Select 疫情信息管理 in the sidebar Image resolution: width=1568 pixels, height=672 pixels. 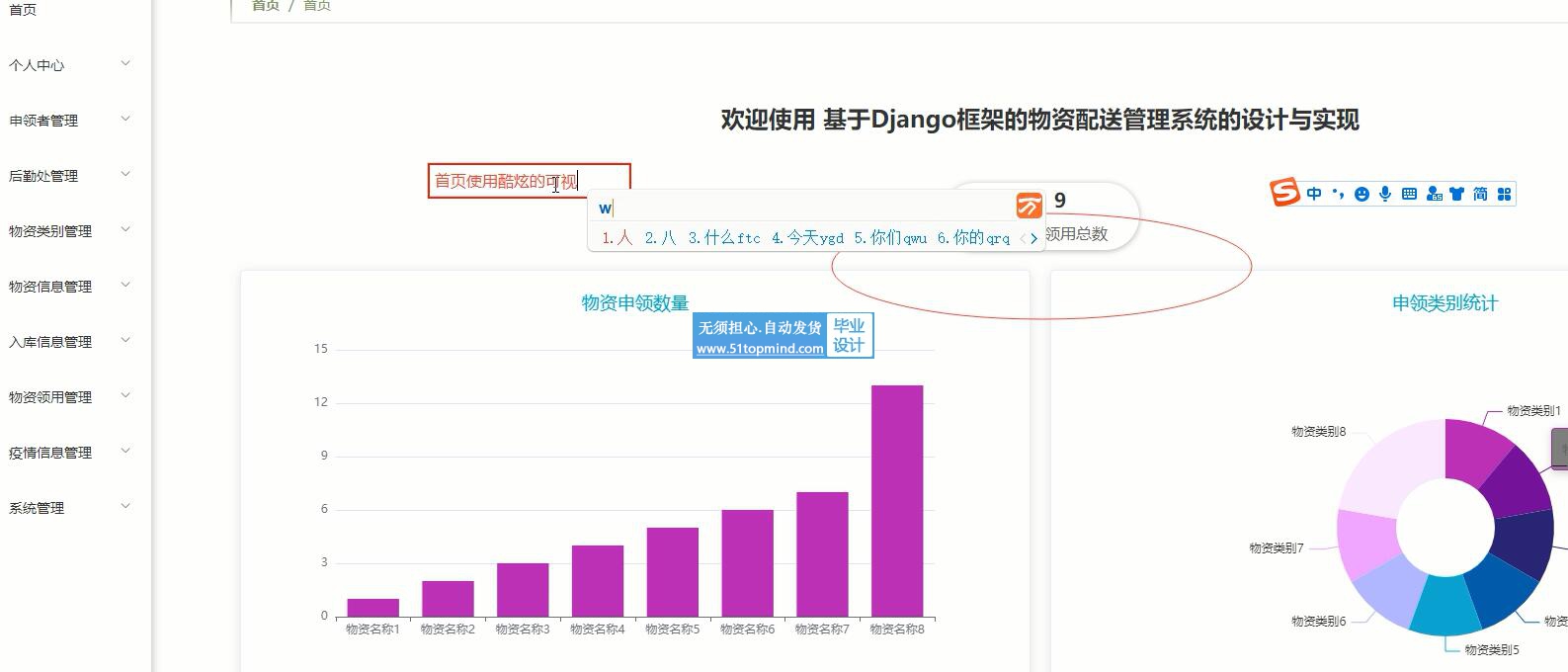[50, 453]
